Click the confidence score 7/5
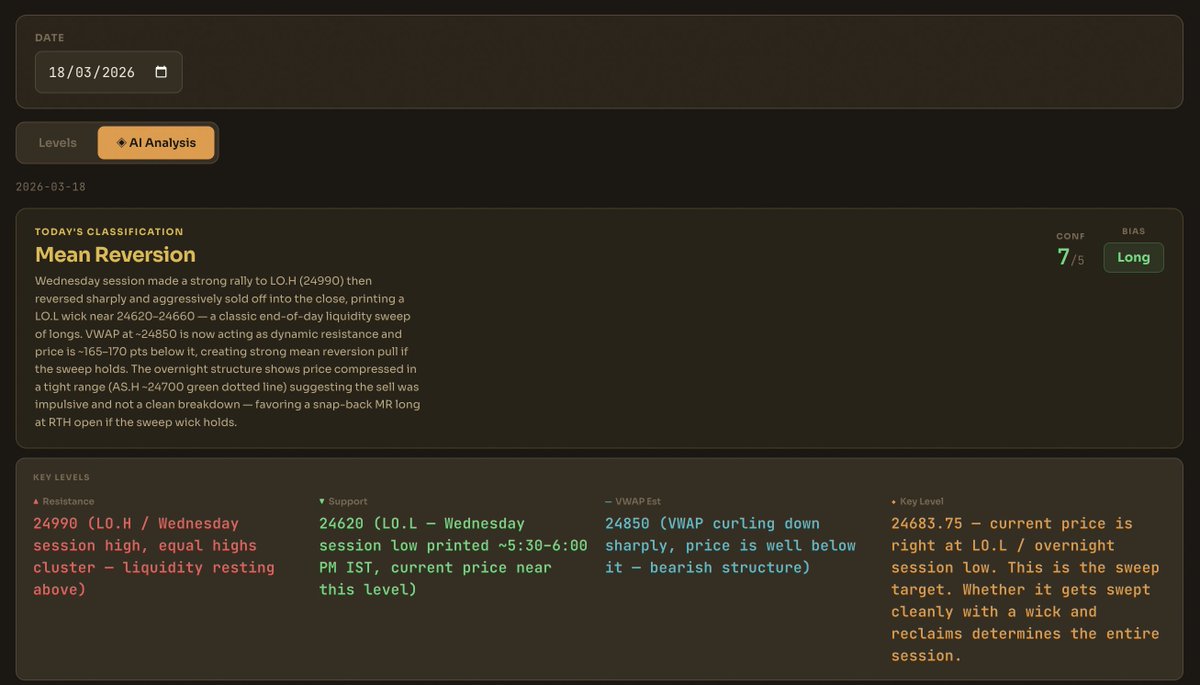 tap(1070, 258)
